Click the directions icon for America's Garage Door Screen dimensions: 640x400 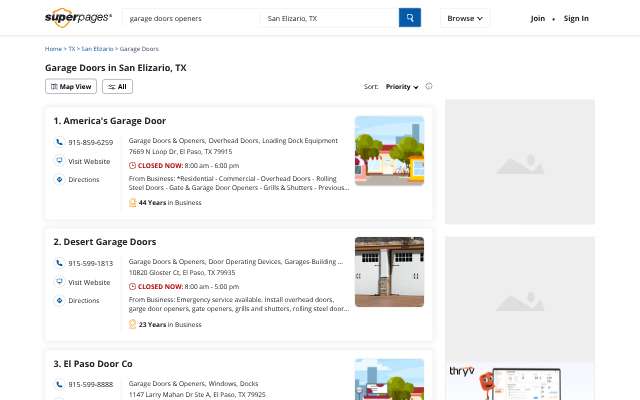click(59, 179)
